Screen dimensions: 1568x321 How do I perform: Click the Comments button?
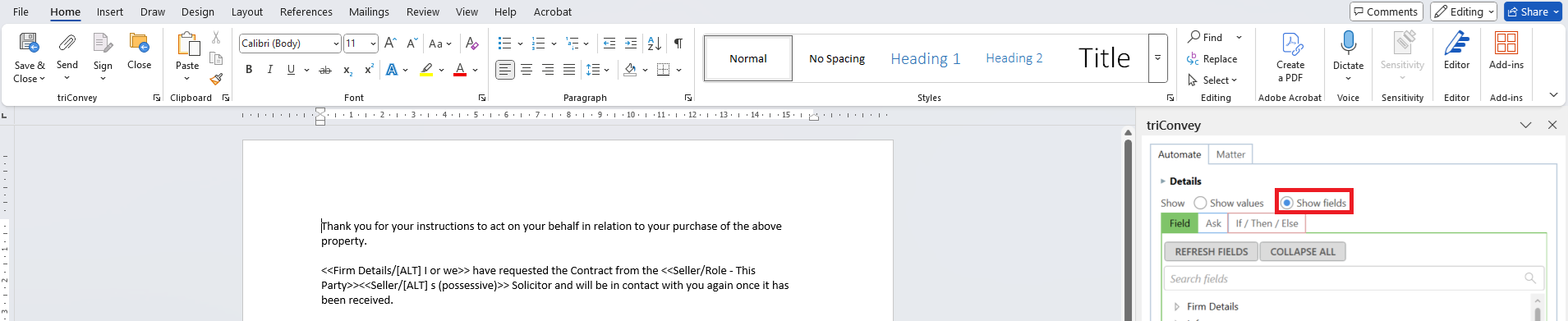[x=1386, y=11]
